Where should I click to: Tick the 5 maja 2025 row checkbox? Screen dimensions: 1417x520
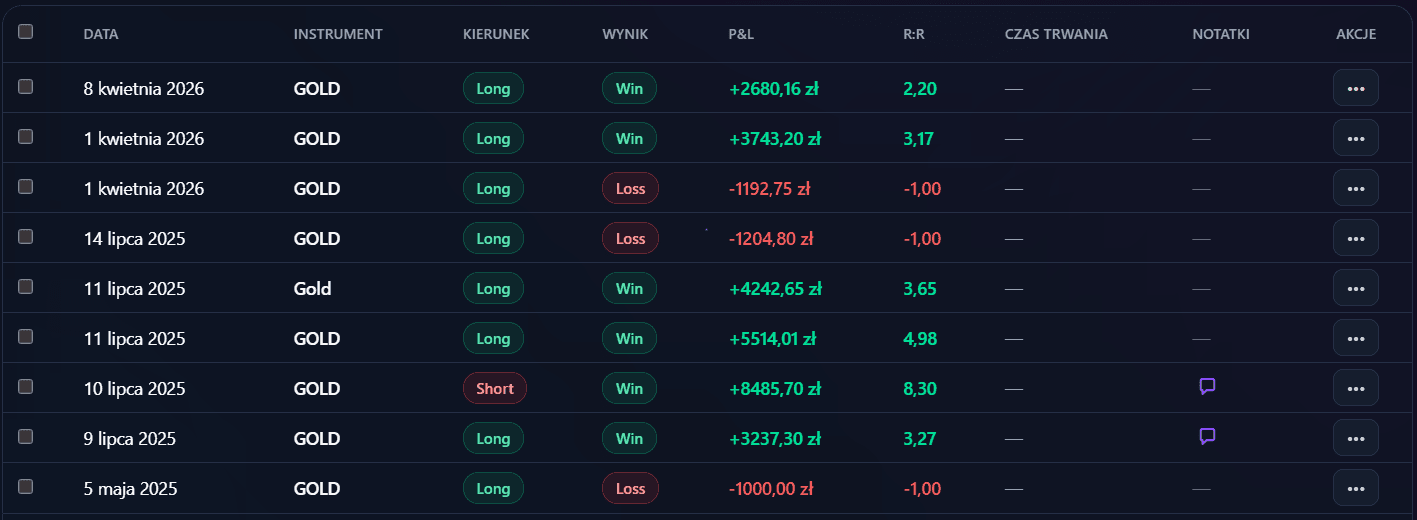(26, 487)
